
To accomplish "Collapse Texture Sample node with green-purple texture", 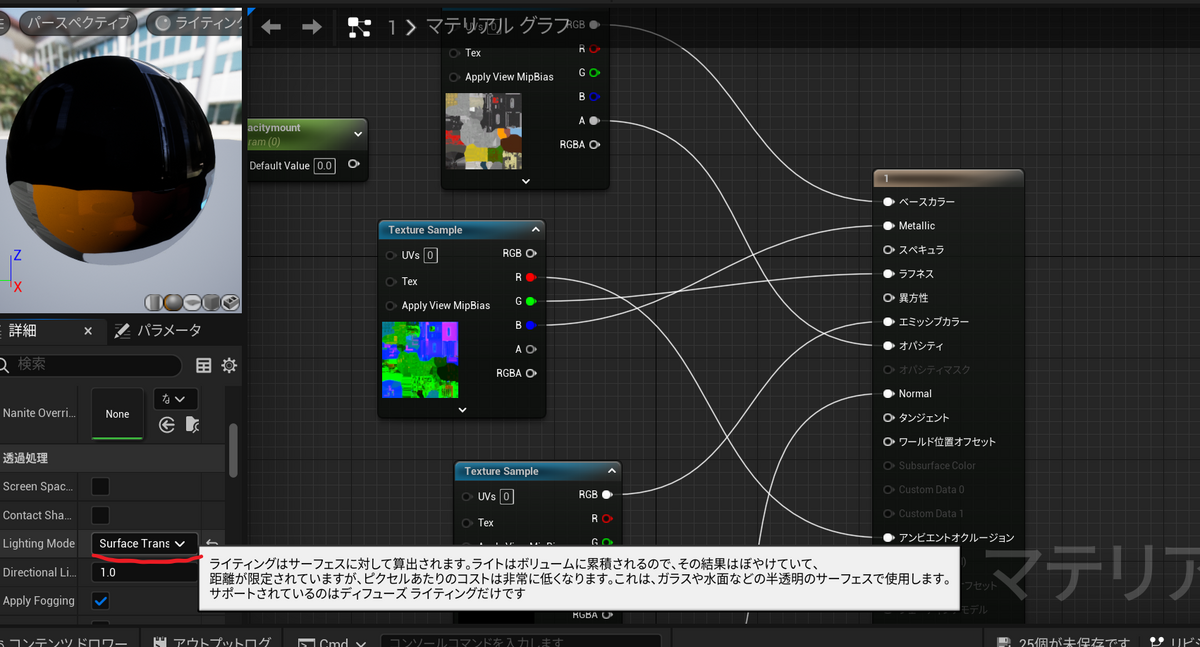I will 535,229.
